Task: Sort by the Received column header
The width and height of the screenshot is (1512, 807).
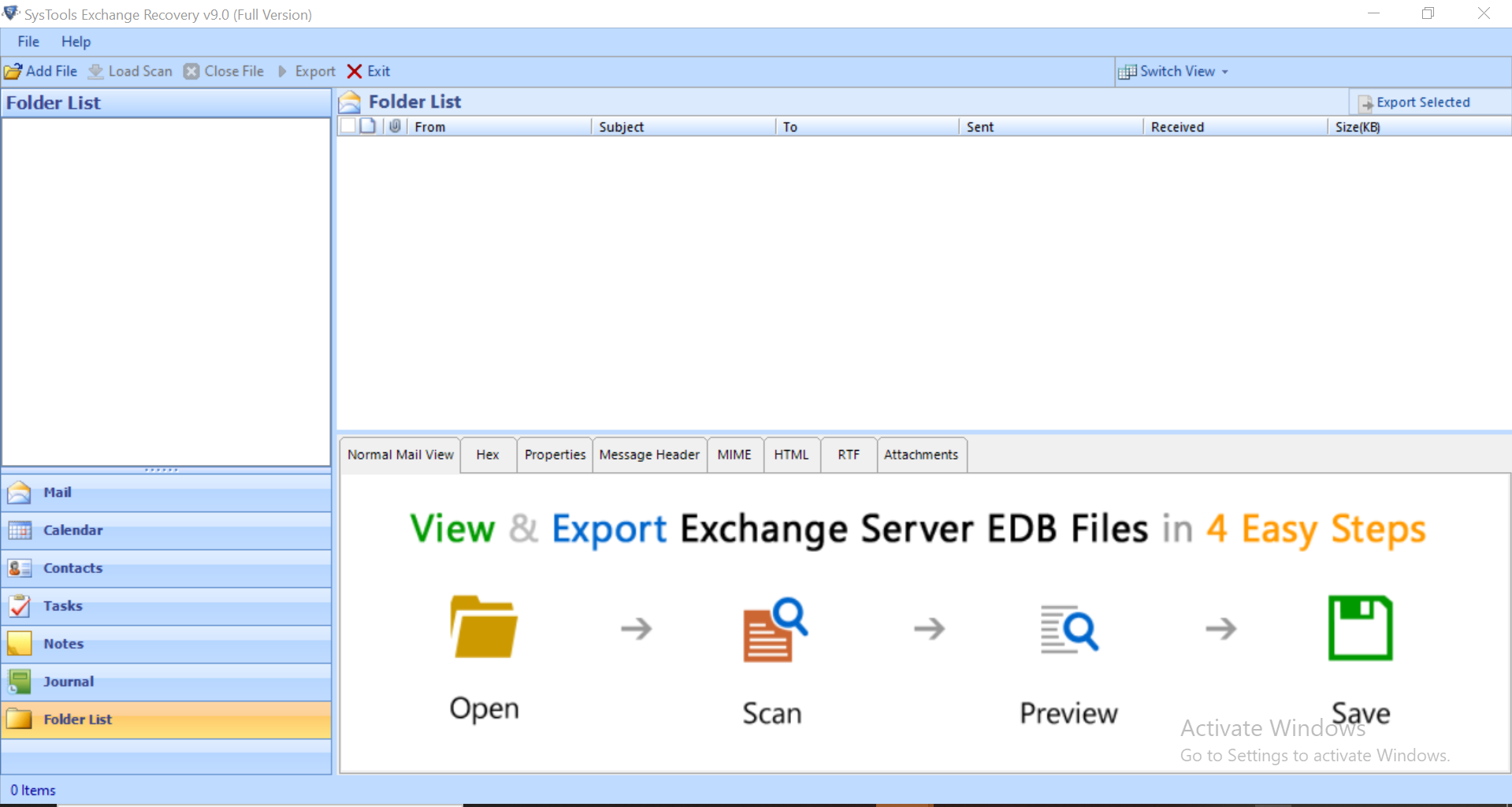Action: tap(1235, 127)
